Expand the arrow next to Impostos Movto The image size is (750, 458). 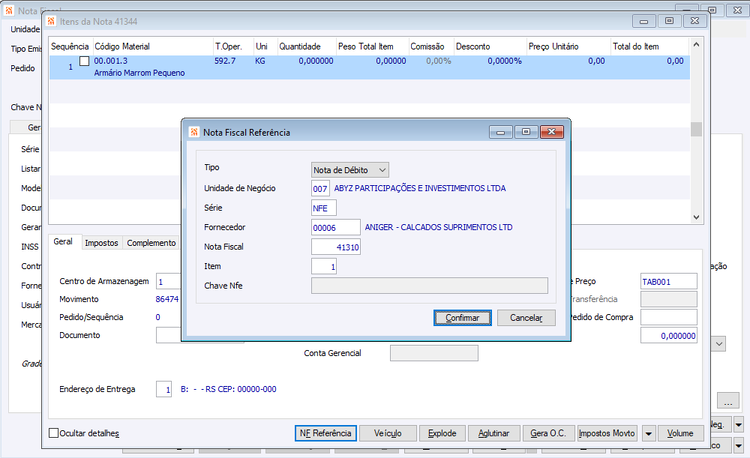coord(648,434)
